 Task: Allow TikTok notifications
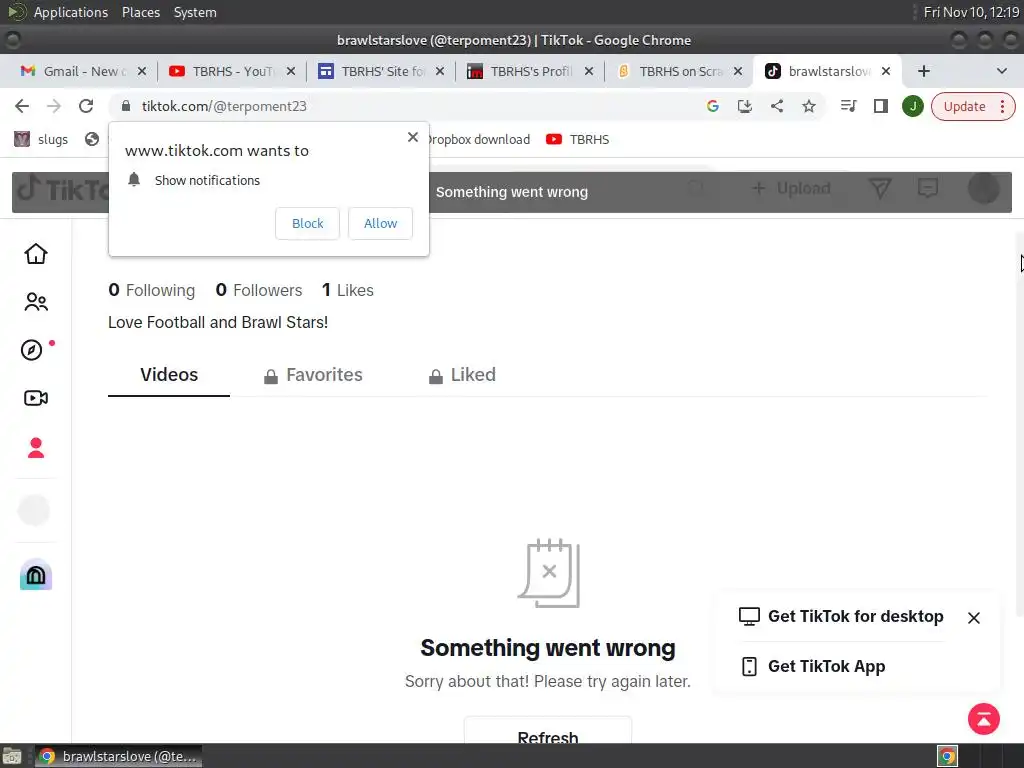pyautogui.click(x=380, y=223)
